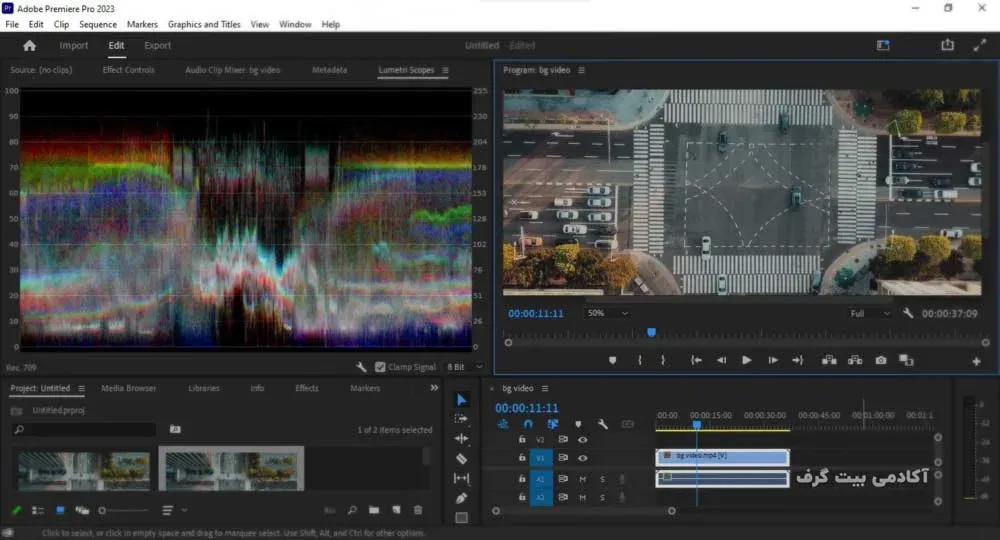
Task: Export frame with camera icon
Action: click(881, 360)
